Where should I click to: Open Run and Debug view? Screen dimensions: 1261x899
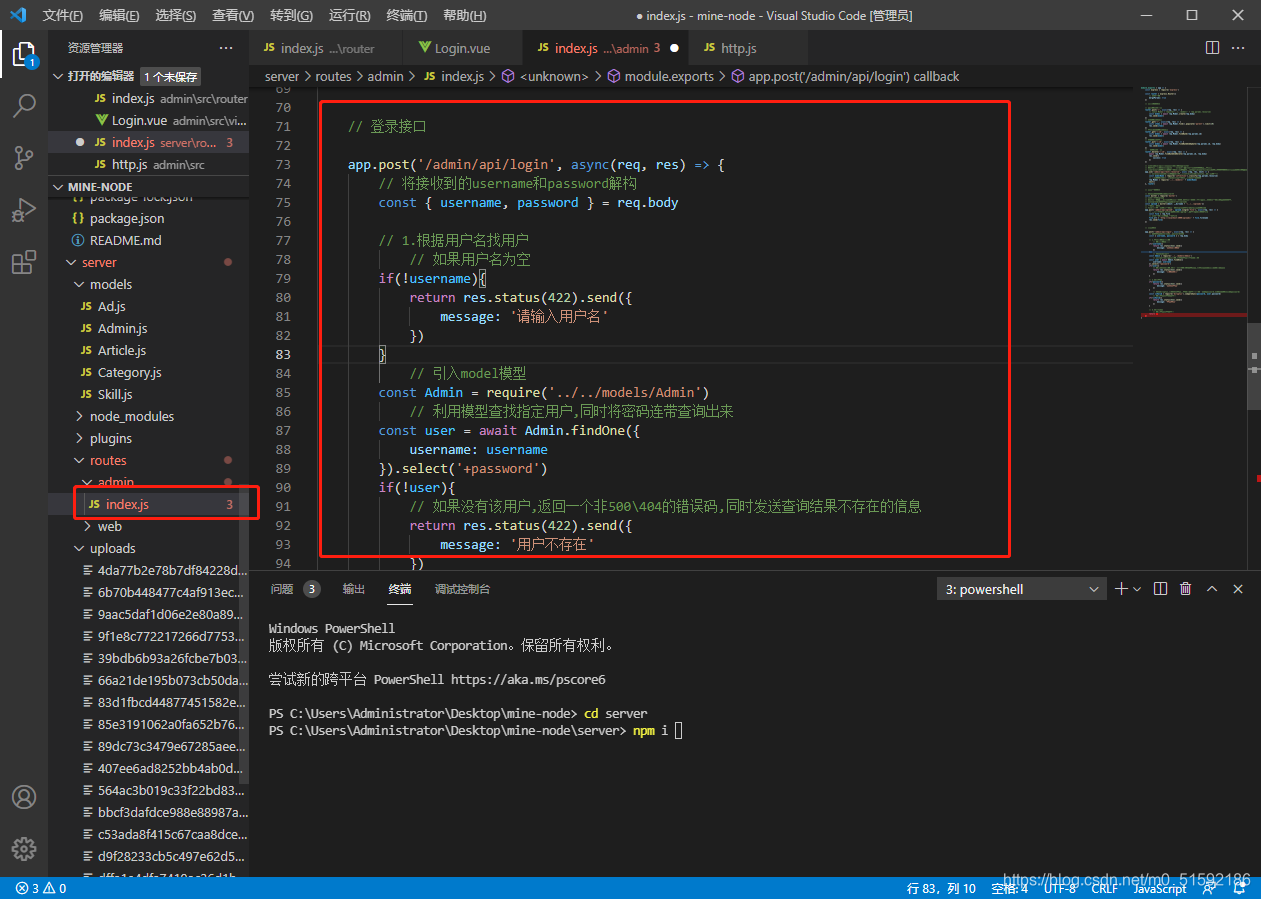[x=24, y=210]
